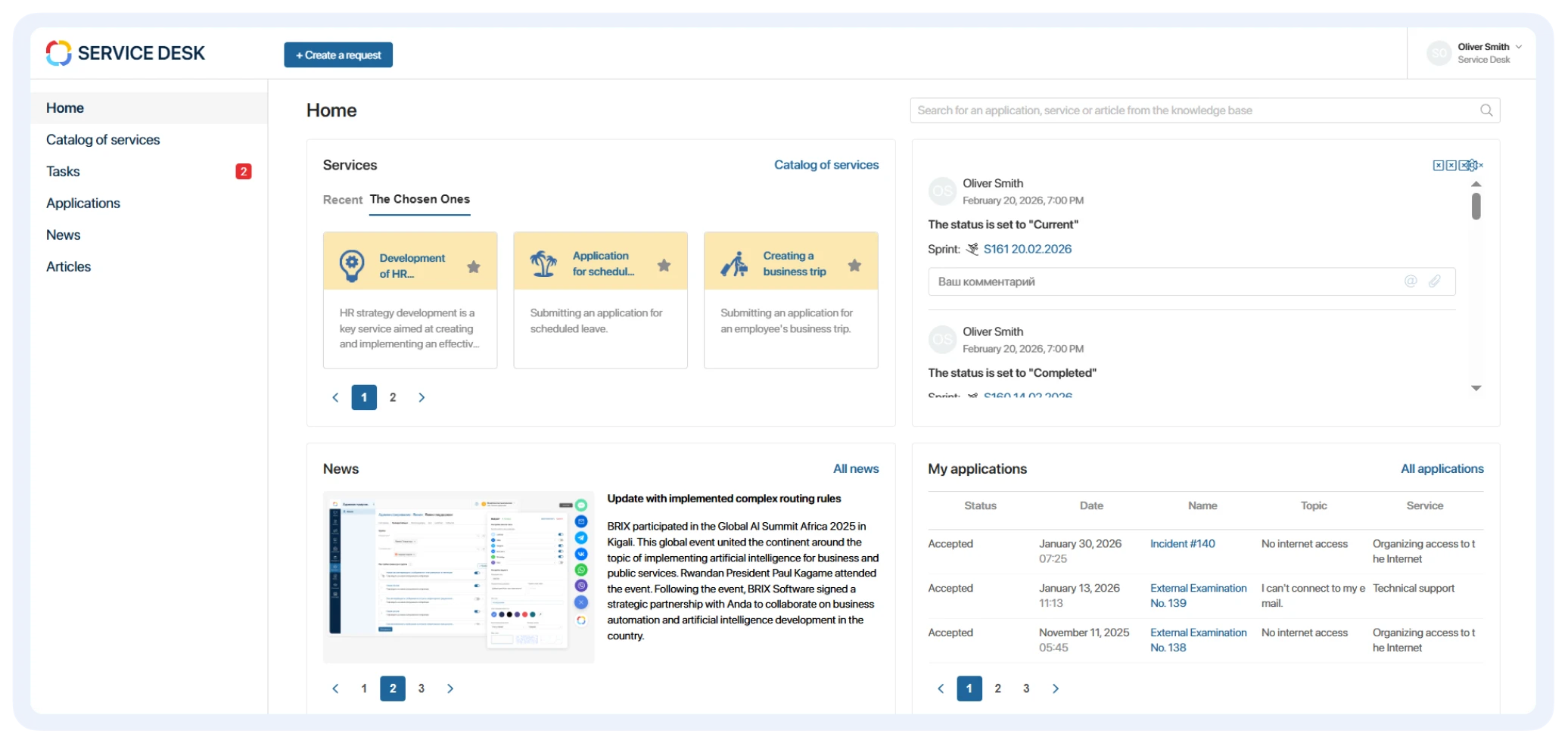Click the search magnifier icon
Image resolution: width=1568 pixels, height=743 pixels.
pyautogui.click(x=1486, y=110)
